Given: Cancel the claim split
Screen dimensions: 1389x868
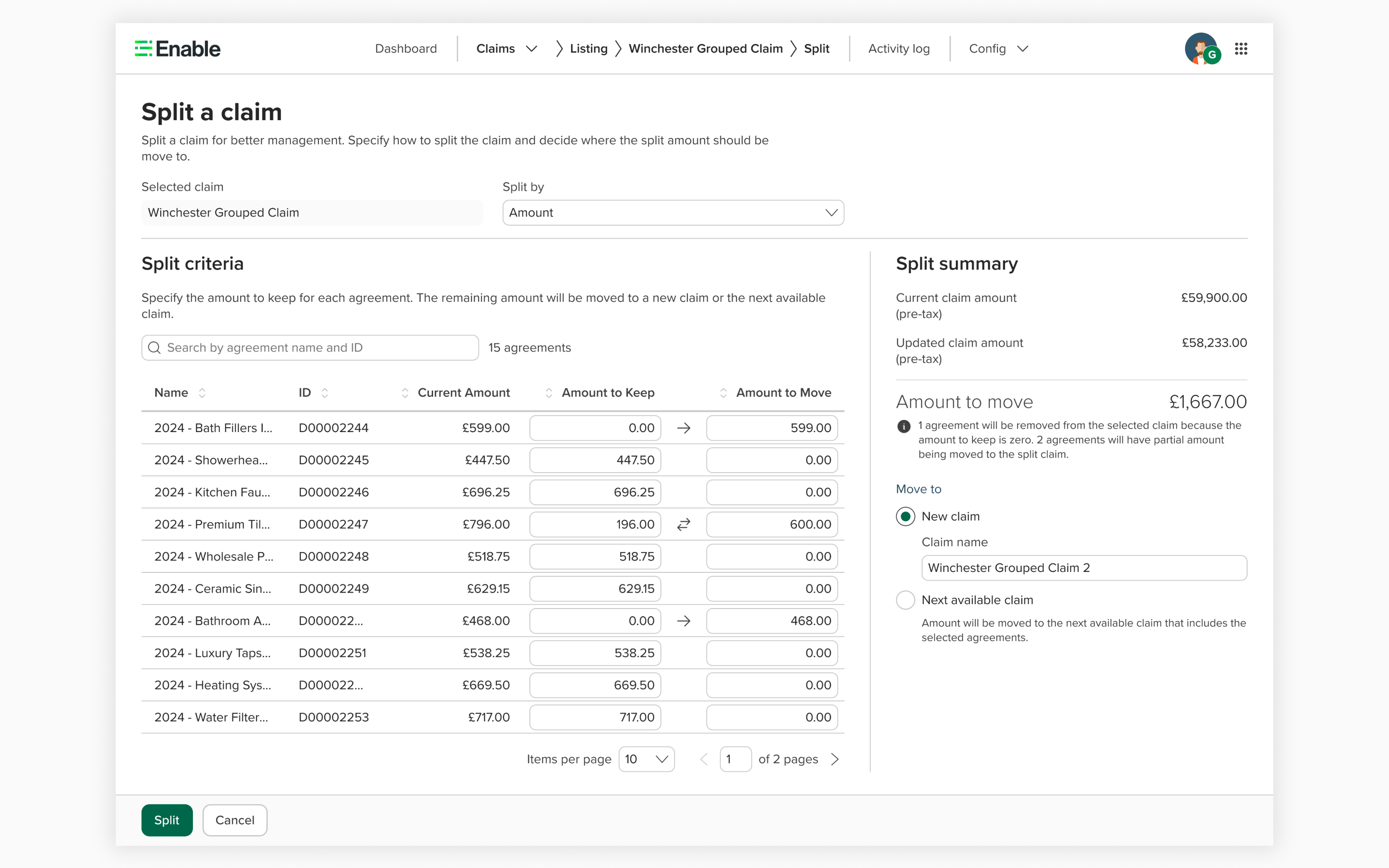Looking at the screenshot, I should (234, 820).
